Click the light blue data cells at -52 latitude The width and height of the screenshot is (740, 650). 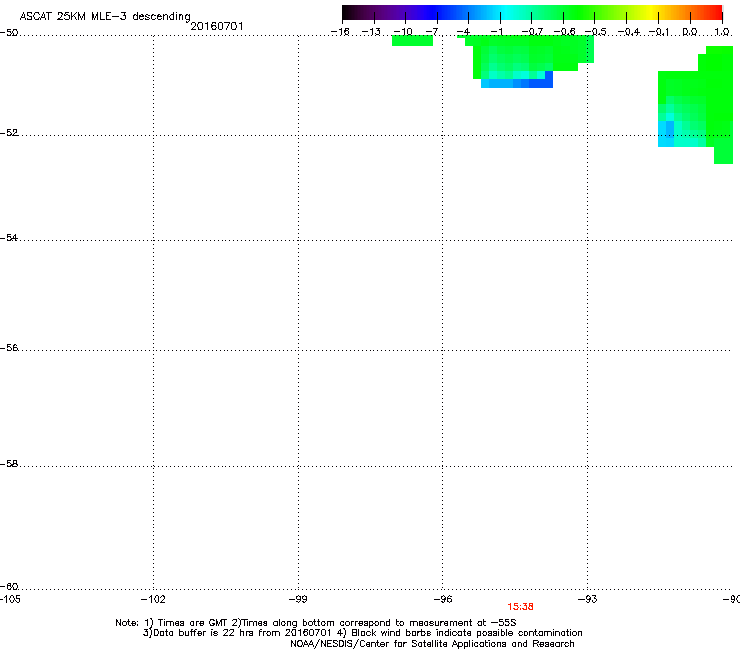click(666, 134)
